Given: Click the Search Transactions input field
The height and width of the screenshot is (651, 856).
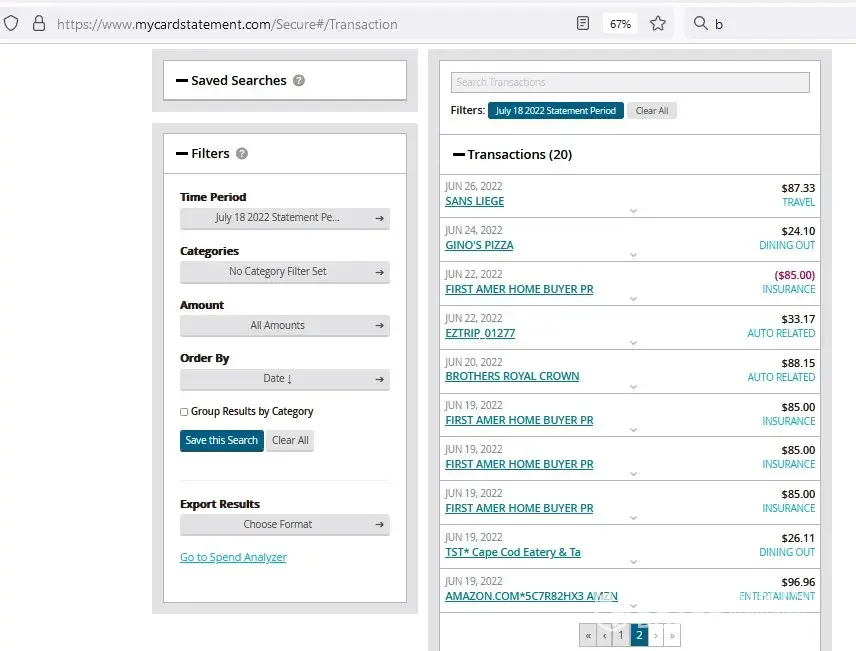Looking at the screenshot, I should coord(630,83).
